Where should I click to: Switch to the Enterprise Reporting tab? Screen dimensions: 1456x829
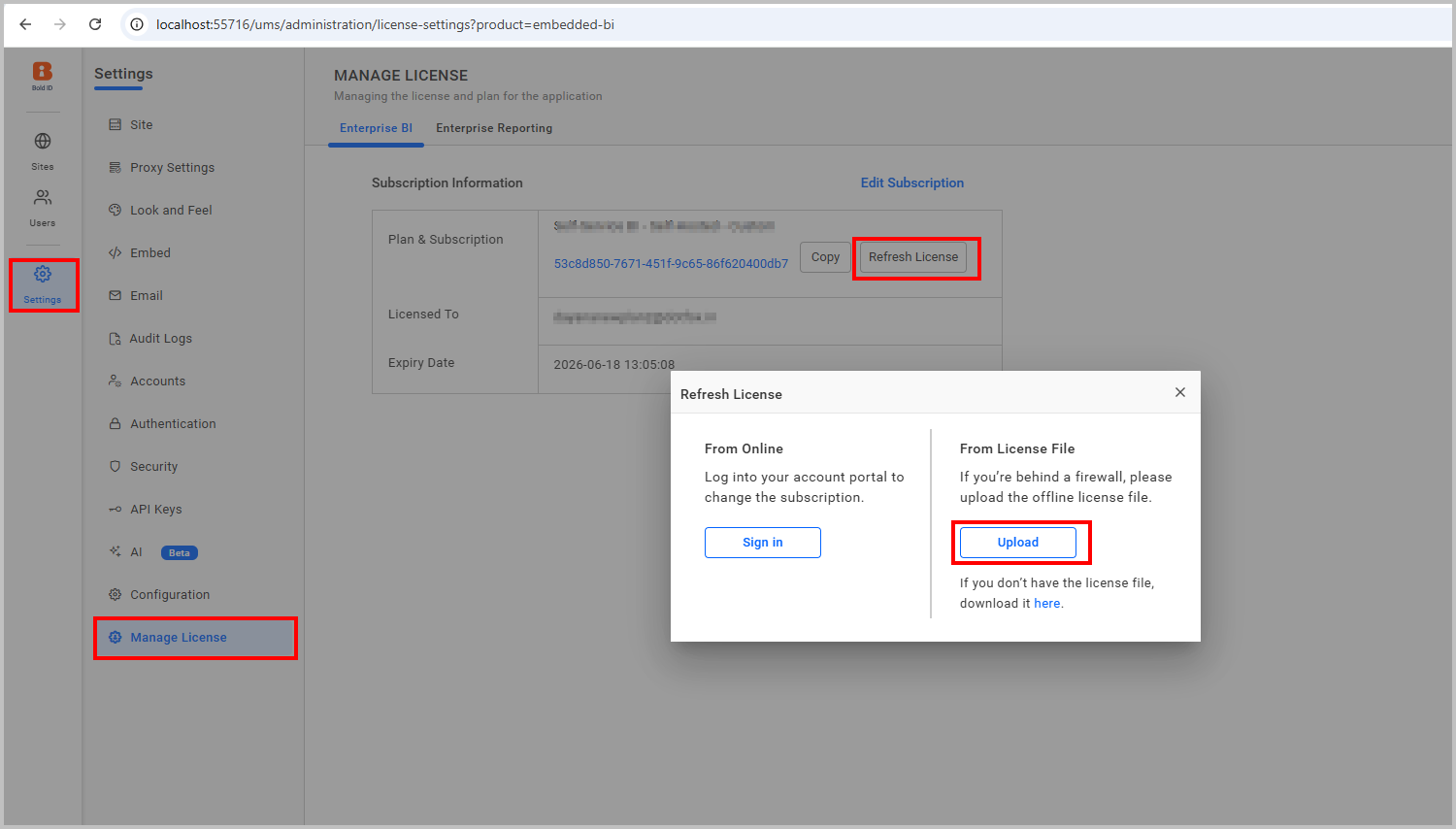[x=493, y=127]
